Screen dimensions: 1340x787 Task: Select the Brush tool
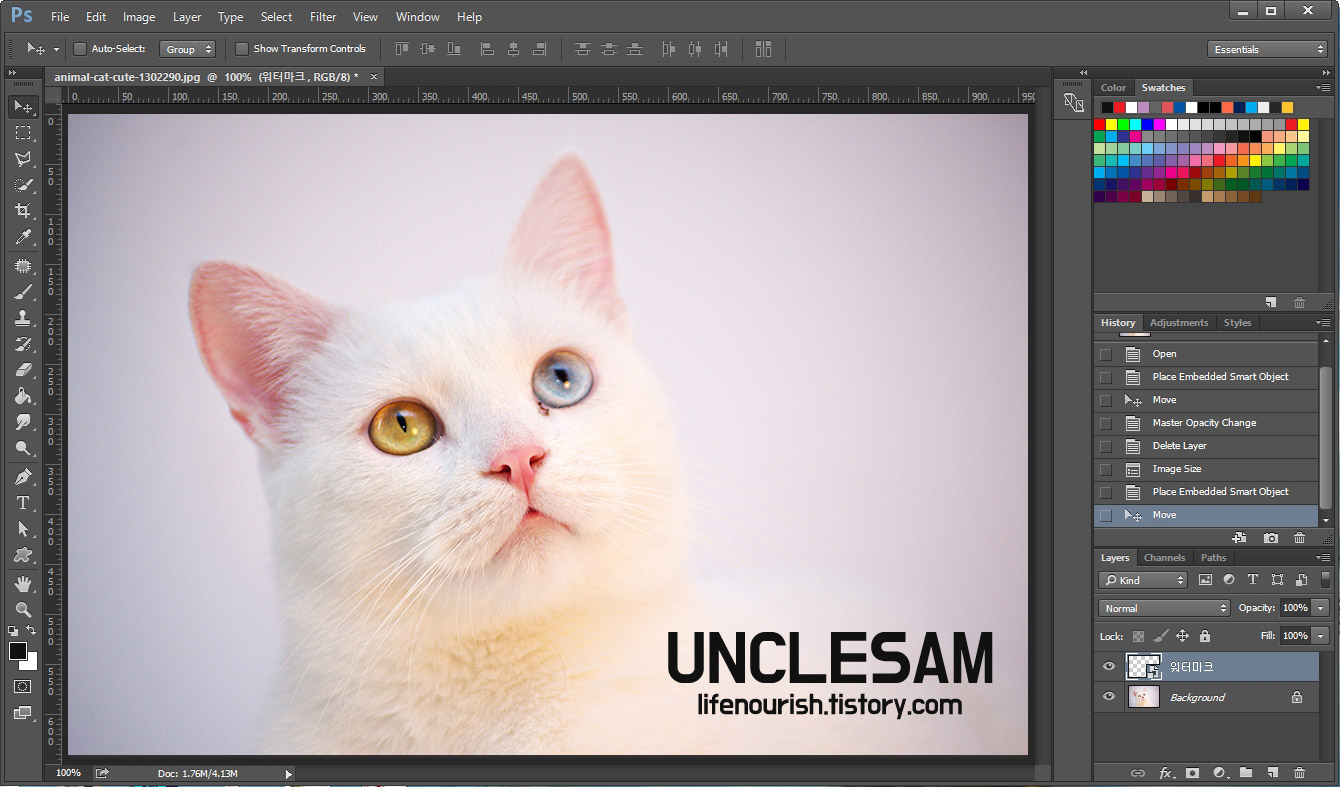click(23, 292)
